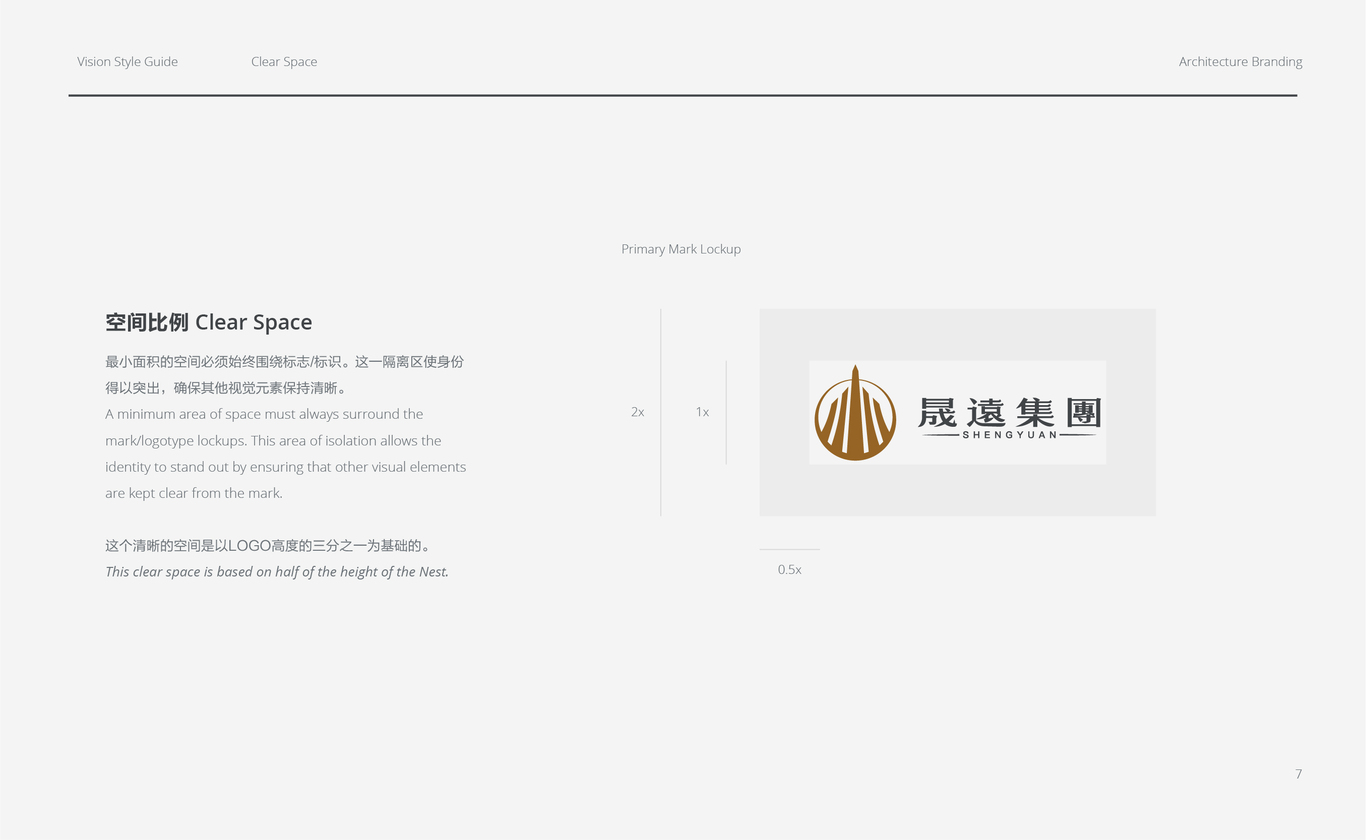This screenshot has height=840, width=1366.
Task: Click the line starting 'mark/logotype lockups'
Action: [273, 441]
